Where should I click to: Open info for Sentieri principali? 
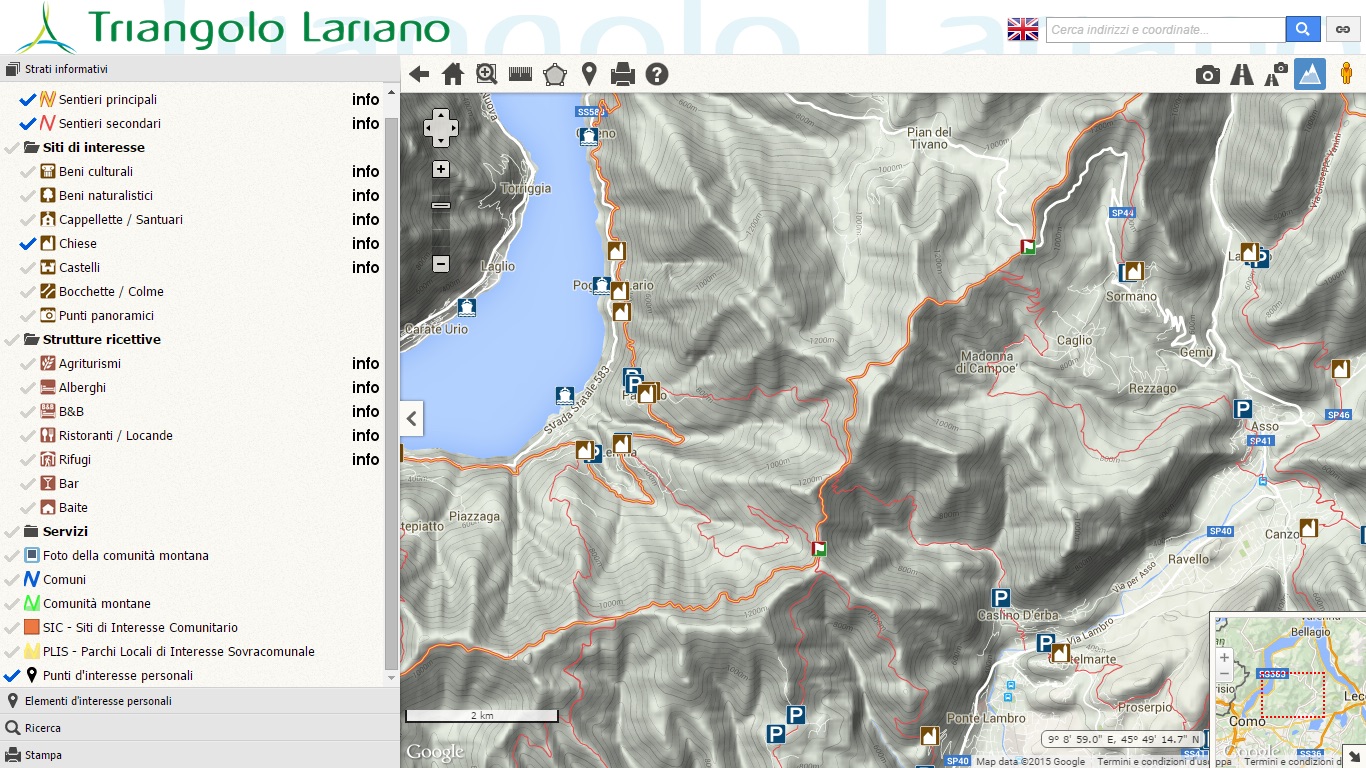pos(366,99)
